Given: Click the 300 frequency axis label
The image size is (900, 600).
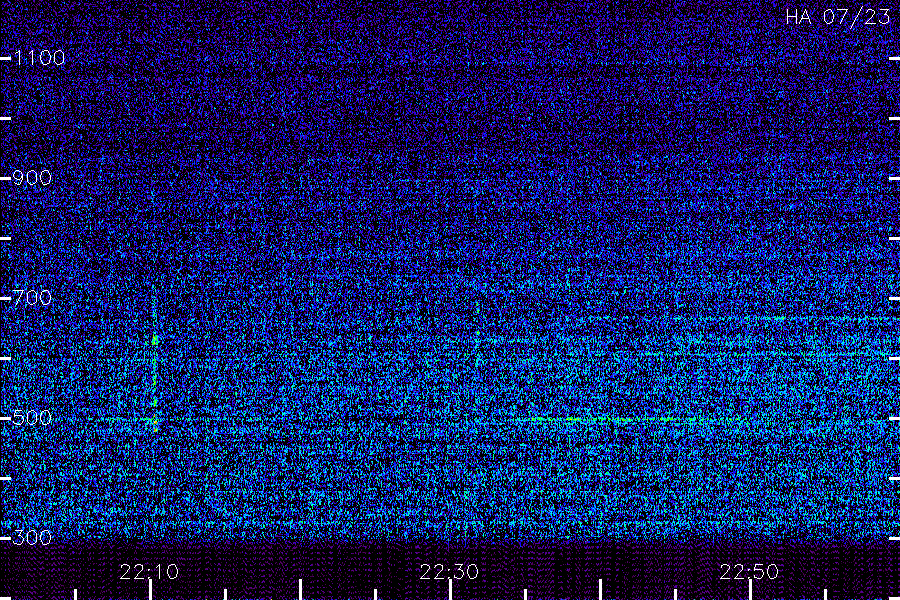Looking at the screenshot, I should click(x=32, y=538).
